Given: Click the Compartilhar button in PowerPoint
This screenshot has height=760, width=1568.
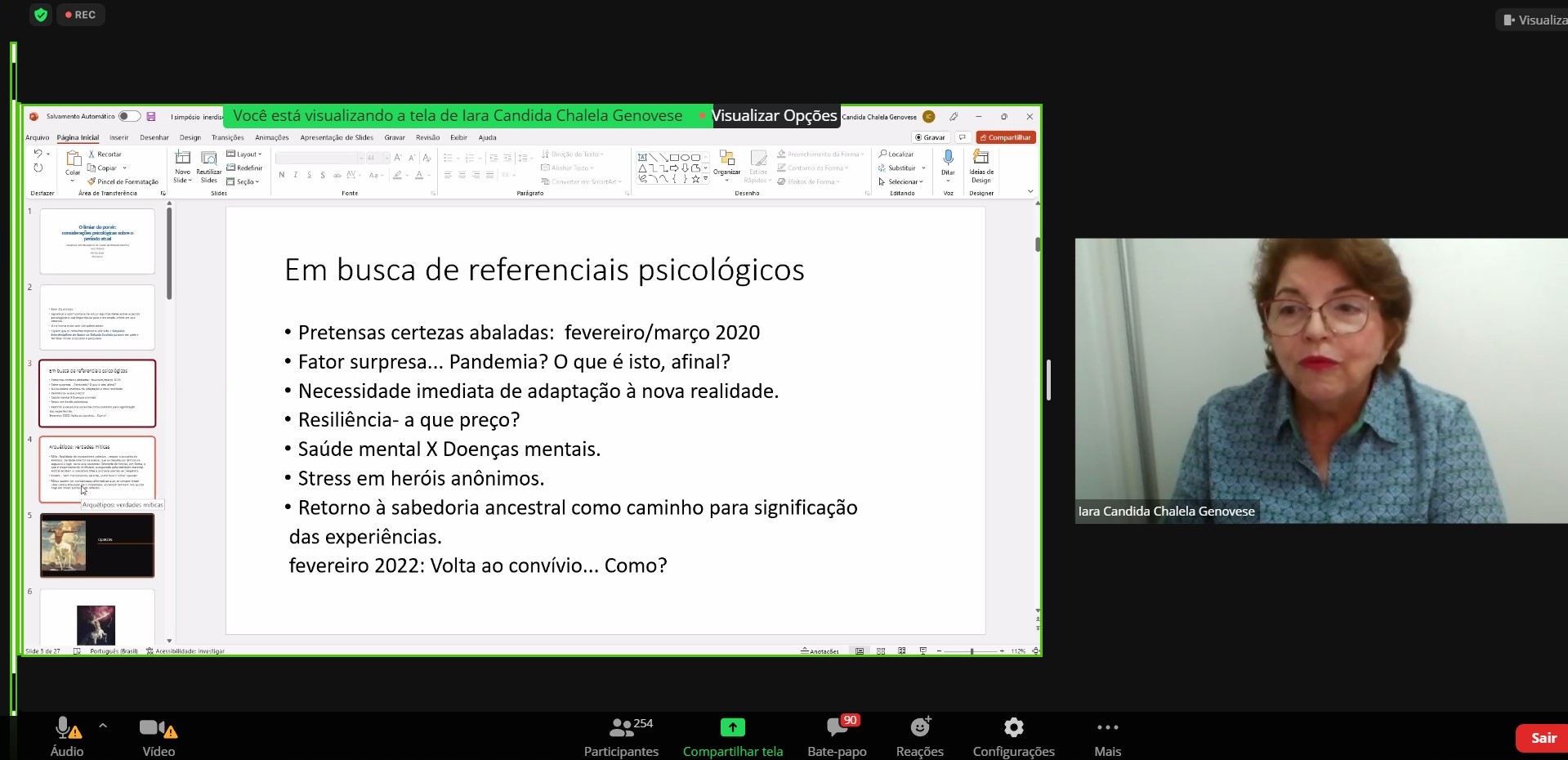Looking at the screenshot, I should click(1006, 137).
